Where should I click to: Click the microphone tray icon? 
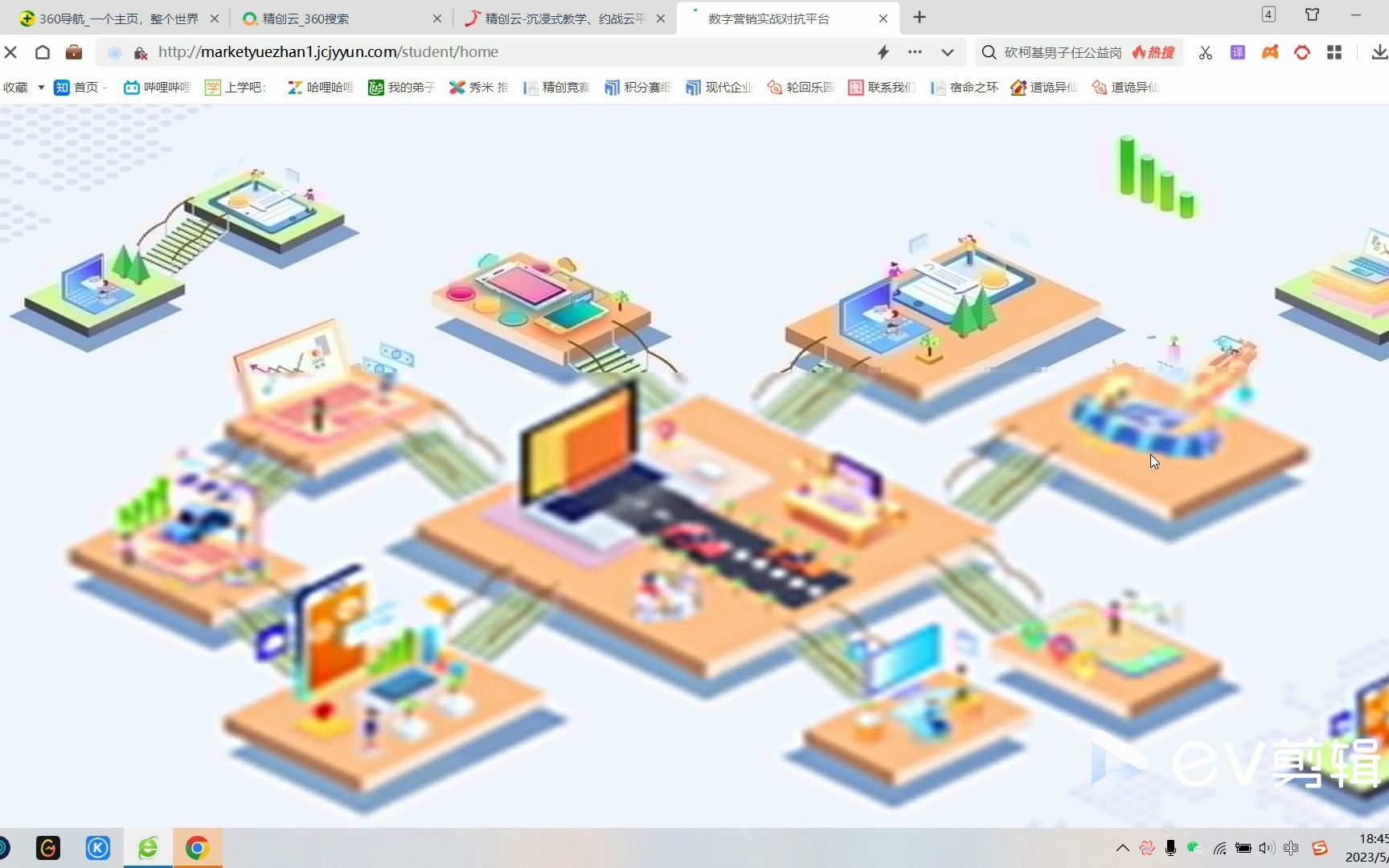1170,848
